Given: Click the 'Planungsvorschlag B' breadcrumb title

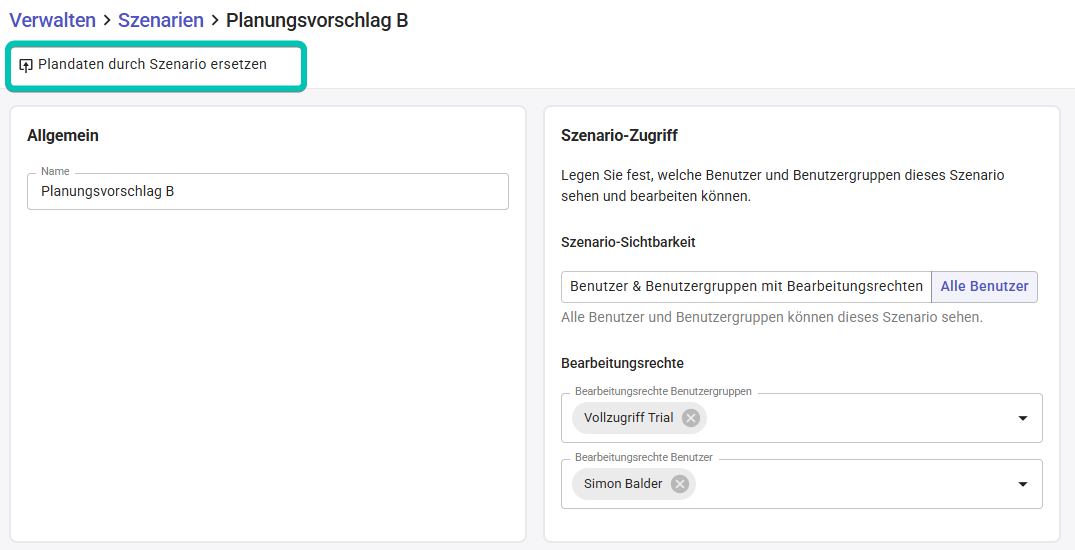Looking at the screenshot, I should tap(317, 21).
